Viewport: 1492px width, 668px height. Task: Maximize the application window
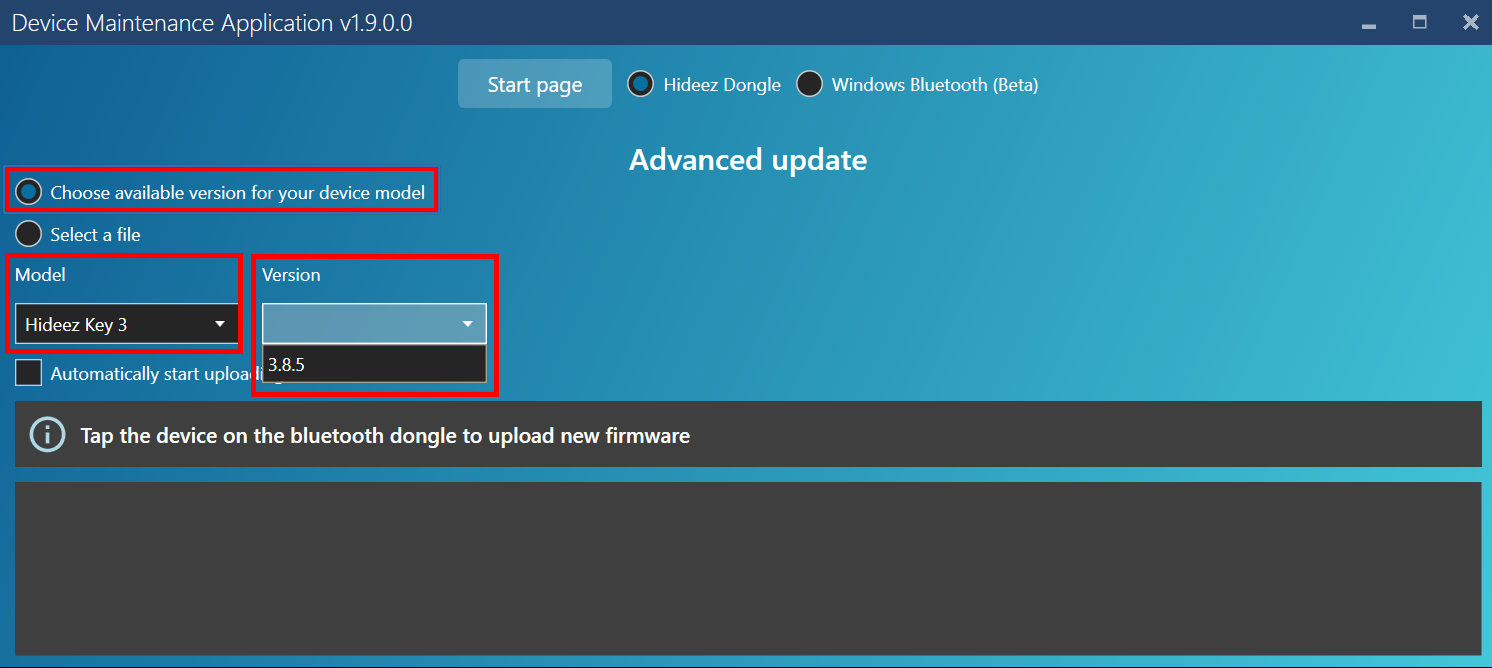tap(1419, 22)
